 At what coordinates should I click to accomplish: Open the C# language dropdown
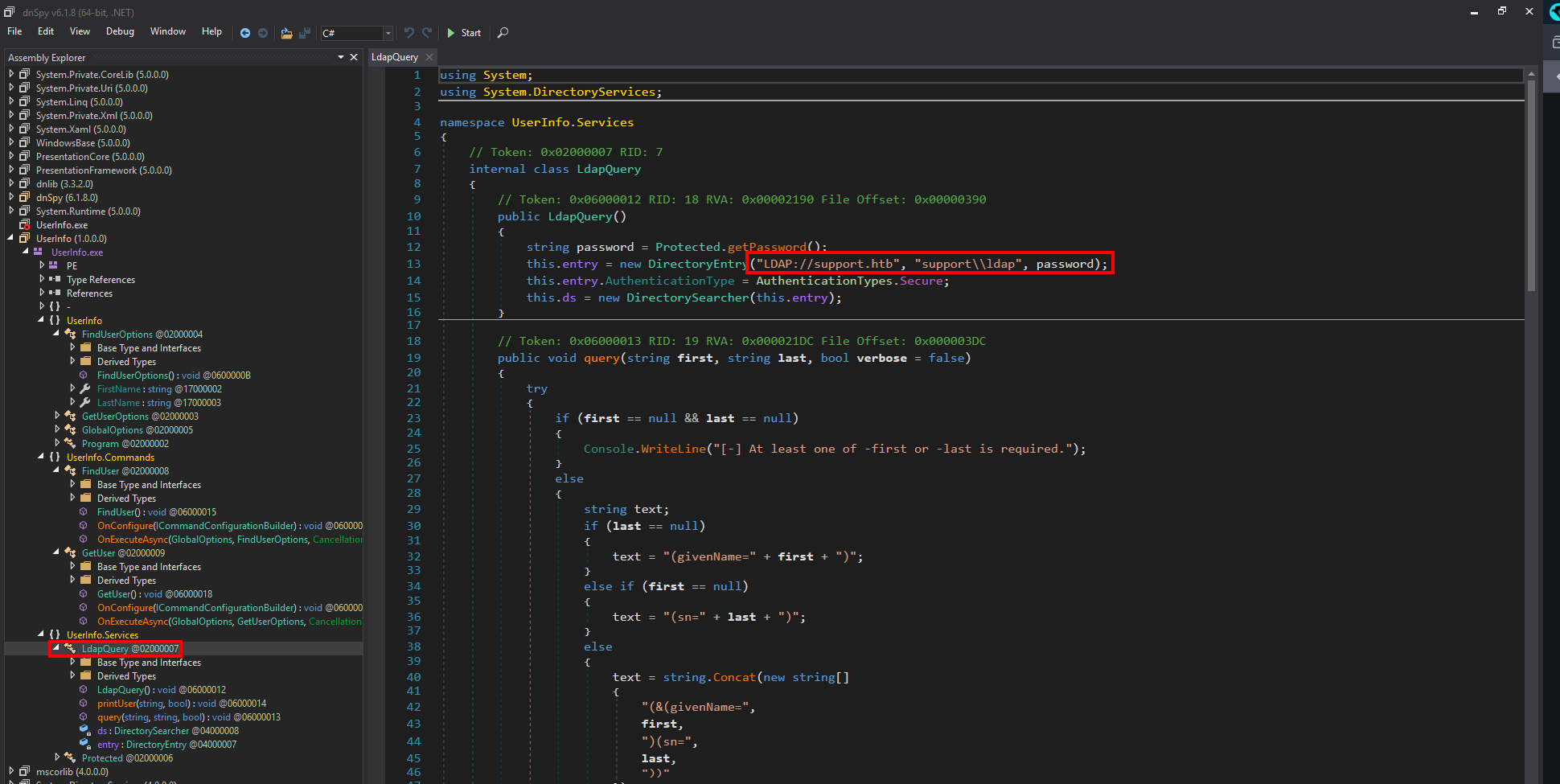388,33
